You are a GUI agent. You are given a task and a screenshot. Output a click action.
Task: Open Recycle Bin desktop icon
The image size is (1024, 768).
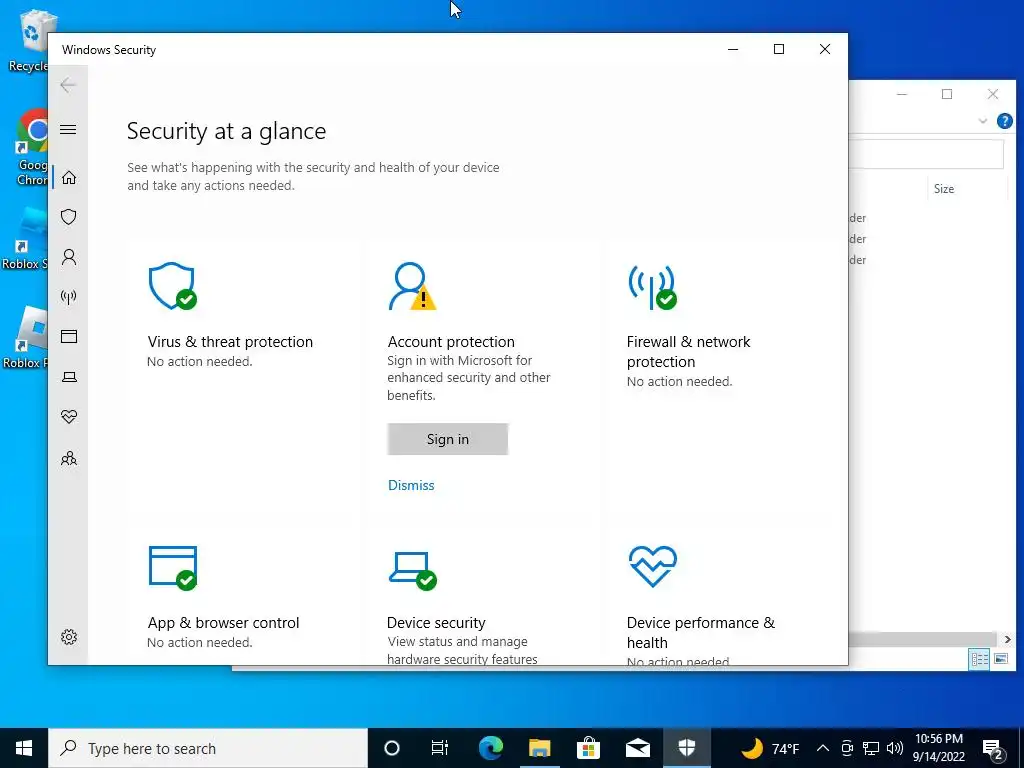tap(27, 40)
